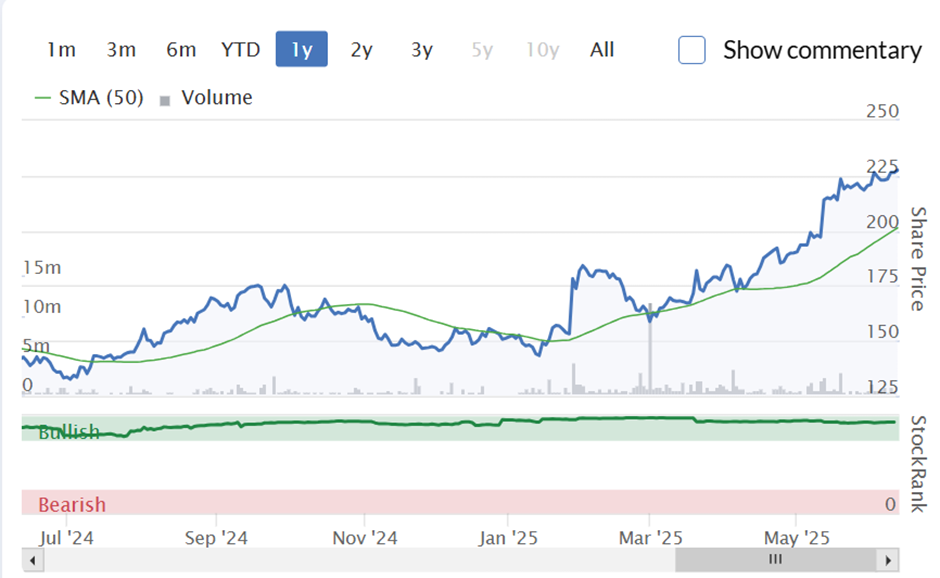Click the Bearish StockRank label
Screen dimensions: 940x578
click(72, 505)
